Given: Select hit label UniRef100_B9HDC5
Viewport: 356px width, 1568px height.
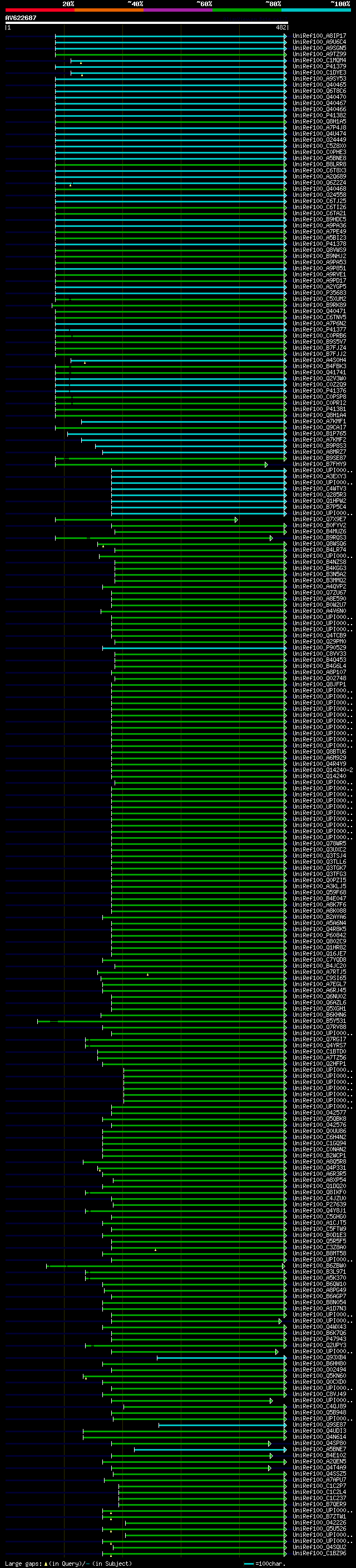Looking at the screenshot, I should coord(319,219).
